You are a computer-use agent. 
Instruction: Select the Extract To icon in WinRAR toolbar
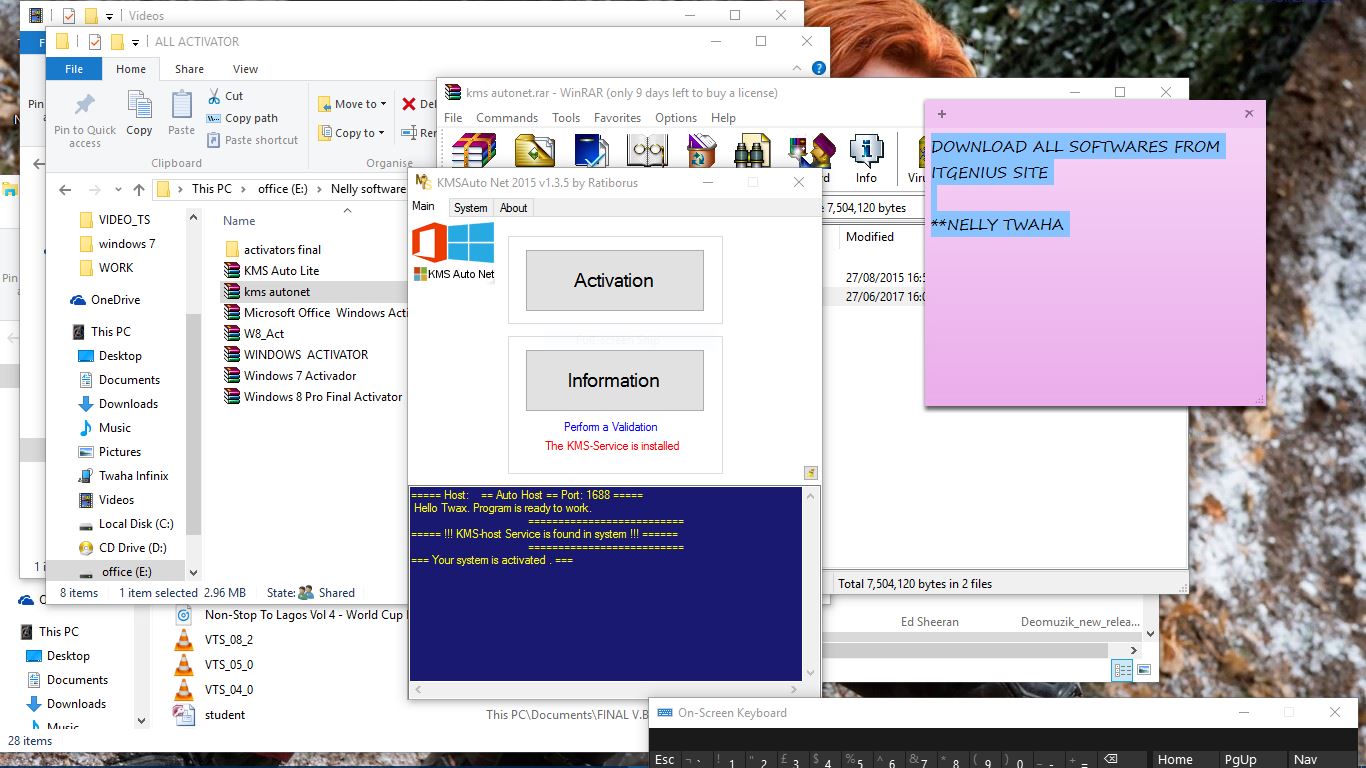coord(533,150)
